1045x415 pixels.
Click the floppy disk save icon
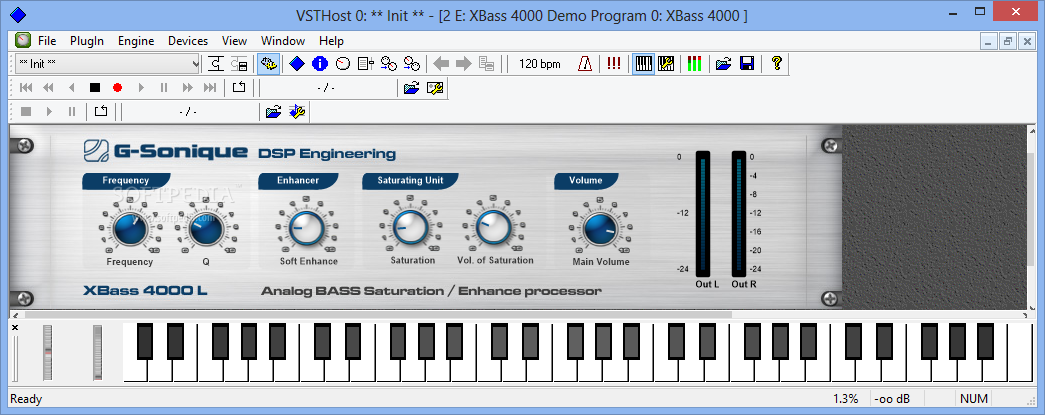click(746, 64)
